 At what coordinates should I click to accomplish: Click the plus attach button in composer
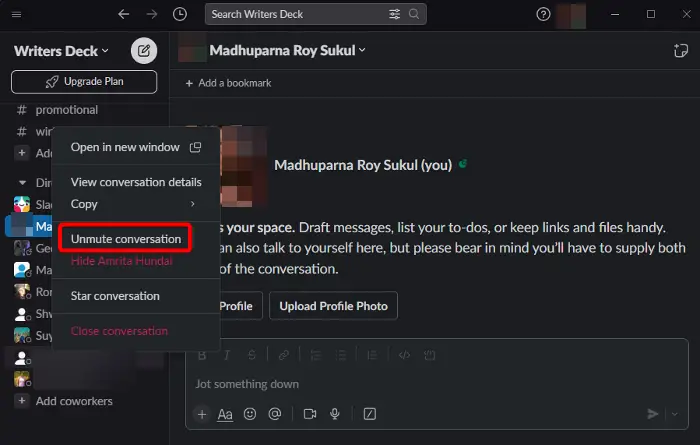202,414
